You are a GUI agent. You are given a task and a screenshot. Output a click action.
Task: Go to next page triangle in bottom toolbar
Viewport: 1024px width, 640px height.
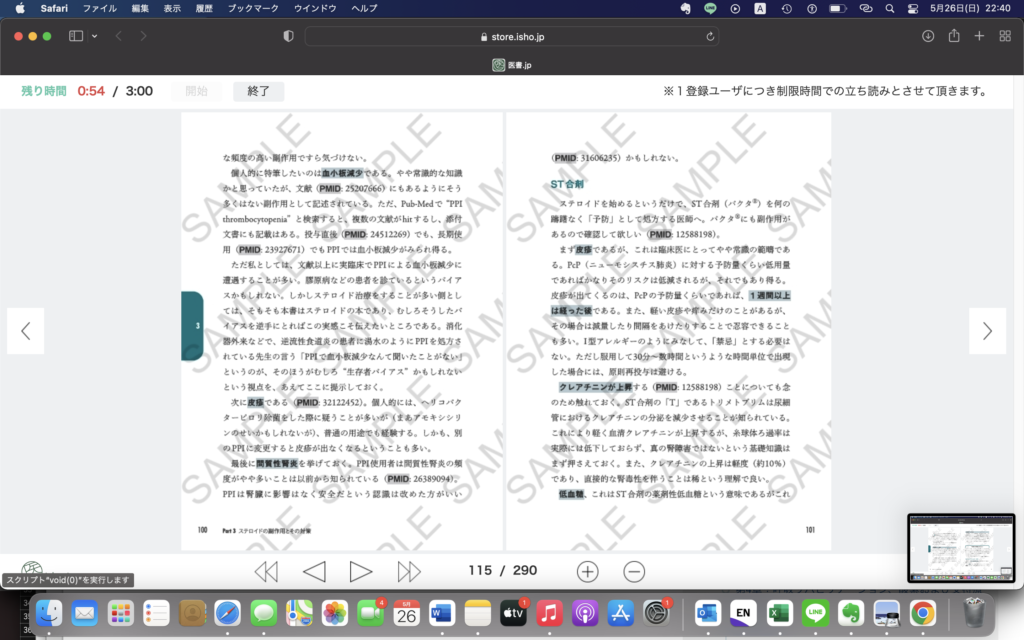click(361, 571)
